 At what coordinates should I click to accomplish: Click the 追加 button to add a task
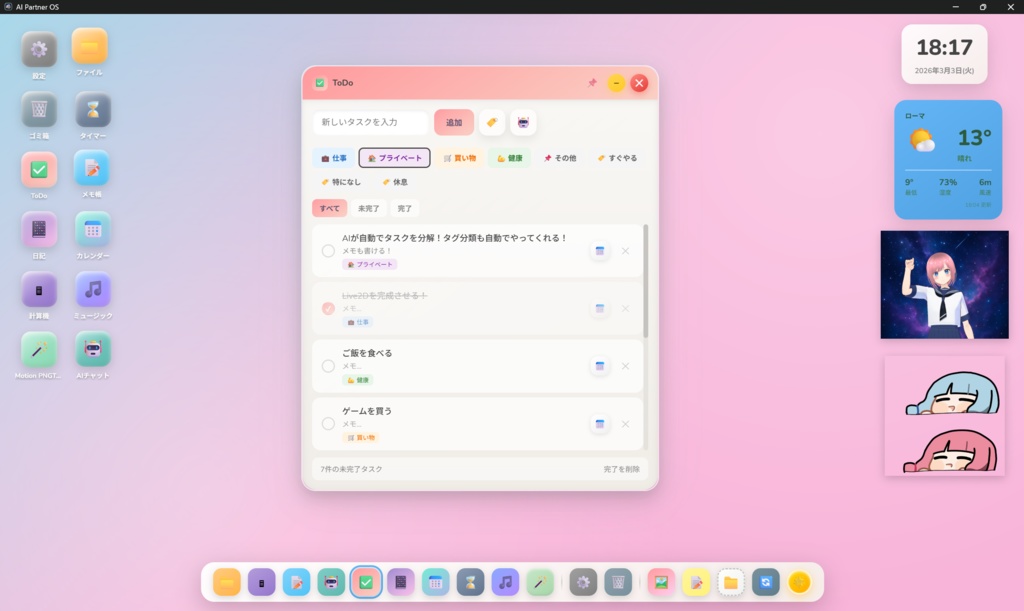coord(453,122)
